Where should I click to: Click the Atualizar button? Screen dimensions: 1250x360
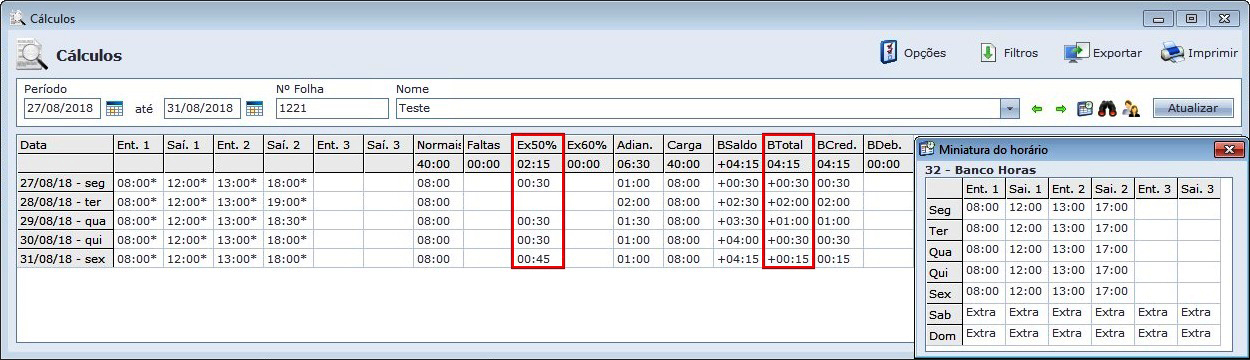[1192, 108]
